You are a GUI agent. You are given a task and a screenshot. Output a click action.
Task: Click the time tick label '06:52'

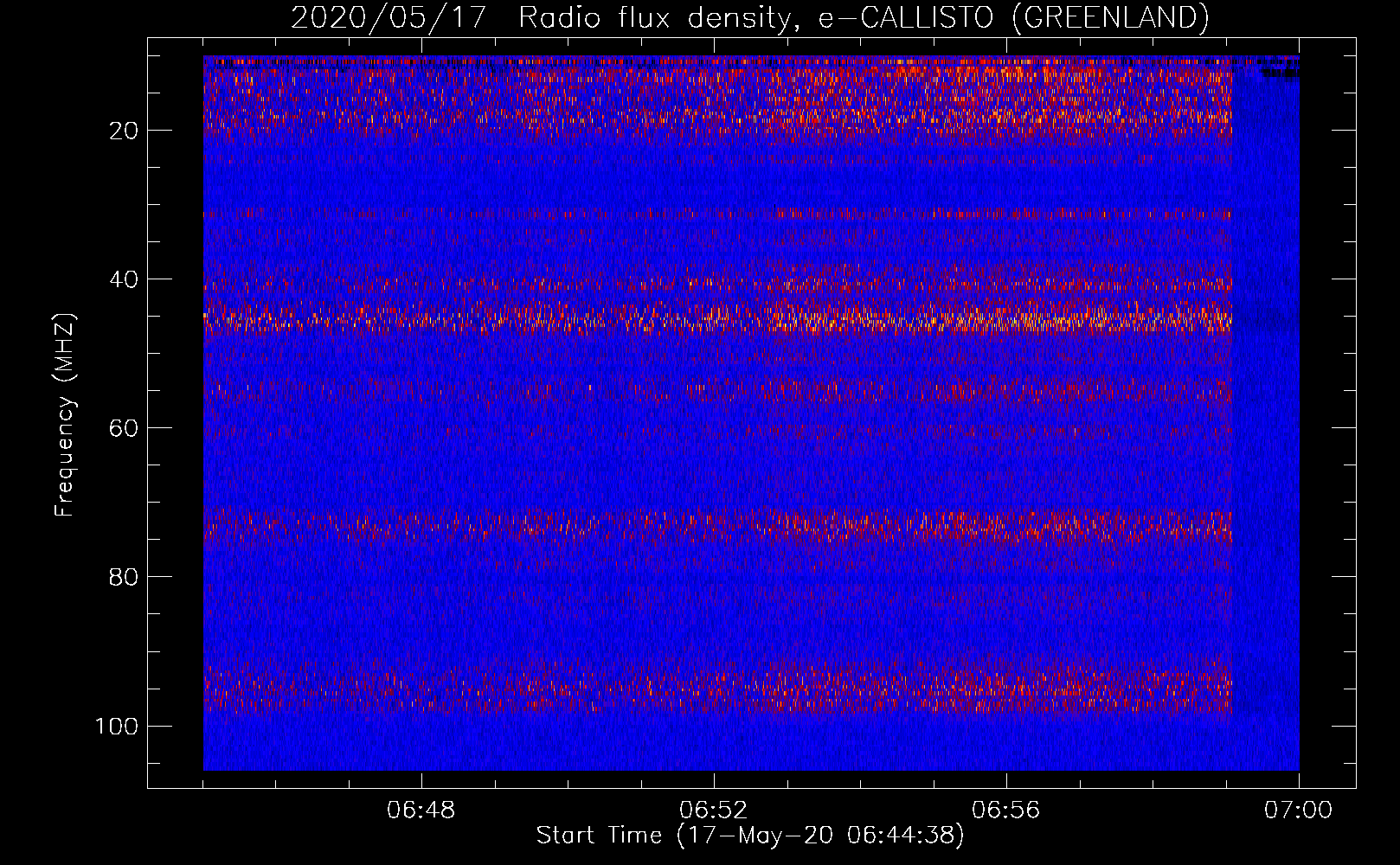(714, 811)
